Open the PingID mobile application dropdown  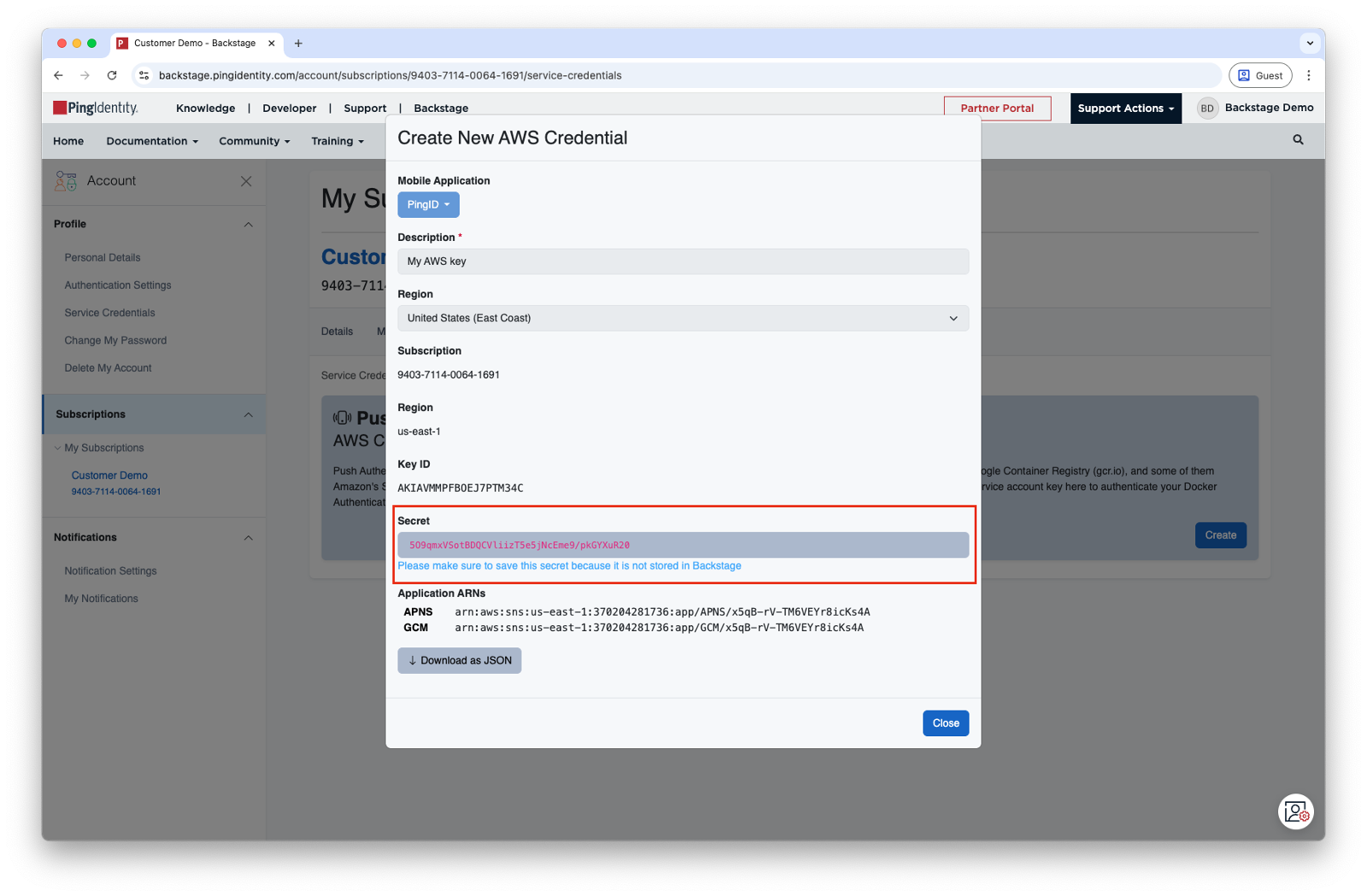428,205
